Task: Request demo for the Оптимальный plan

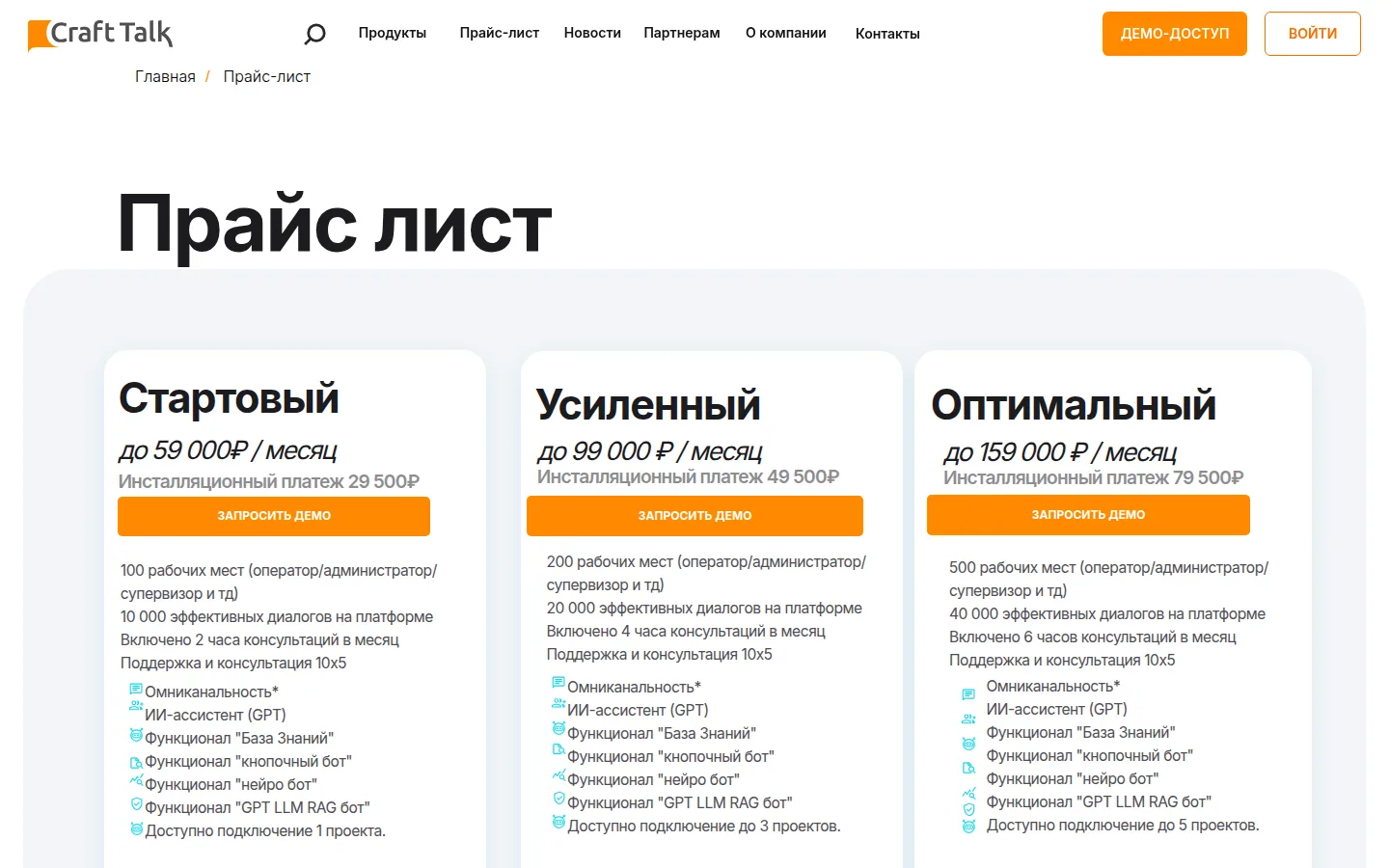Action: 1088,515
